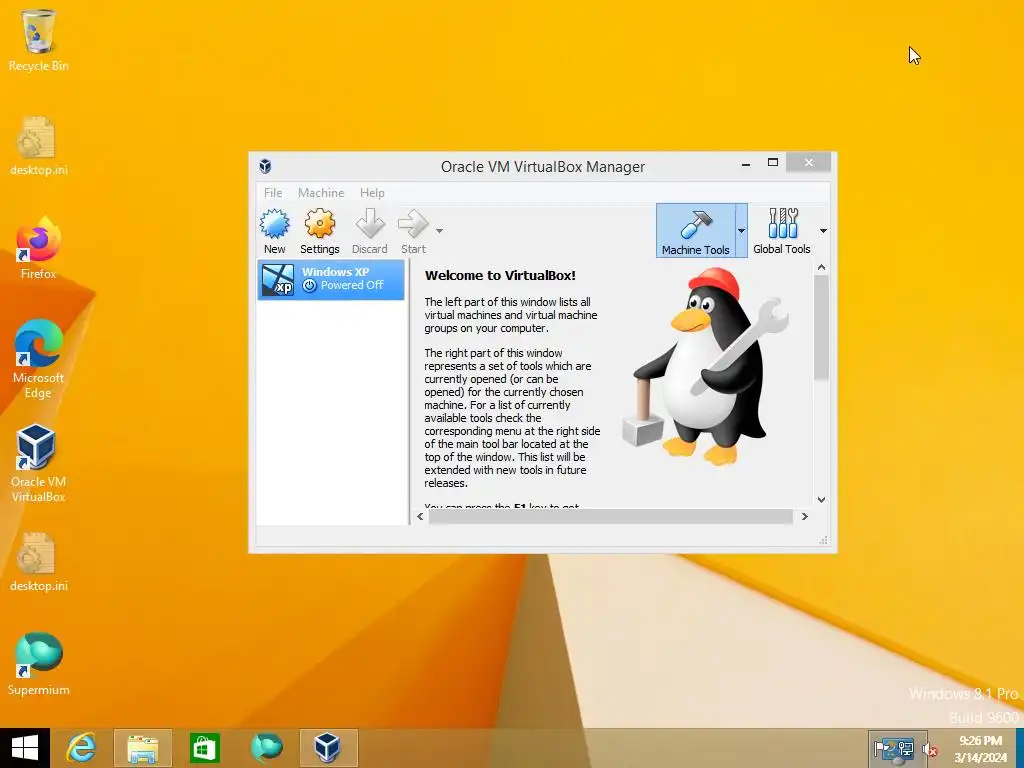
Task: Start the Windows XP virtual machine
Action: (x=413, y=232)
